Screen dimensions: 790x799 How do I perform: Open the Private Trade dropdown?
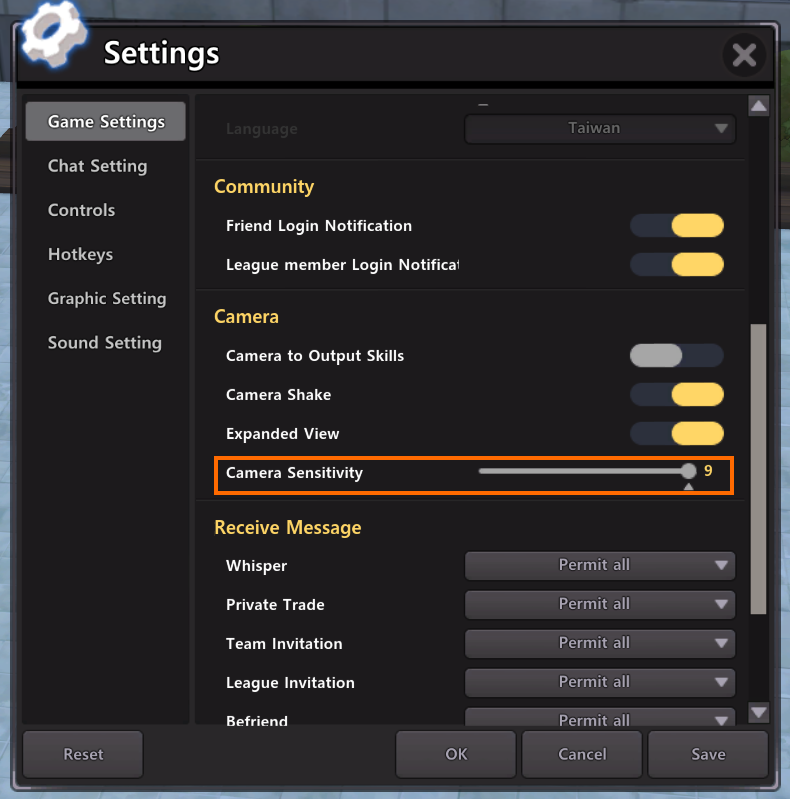point(600,605)
